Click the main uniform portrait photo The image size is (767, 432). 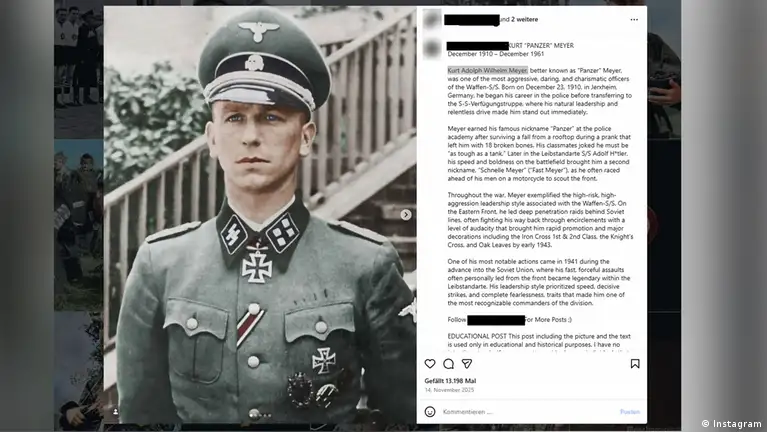click(x=260, y=214)
